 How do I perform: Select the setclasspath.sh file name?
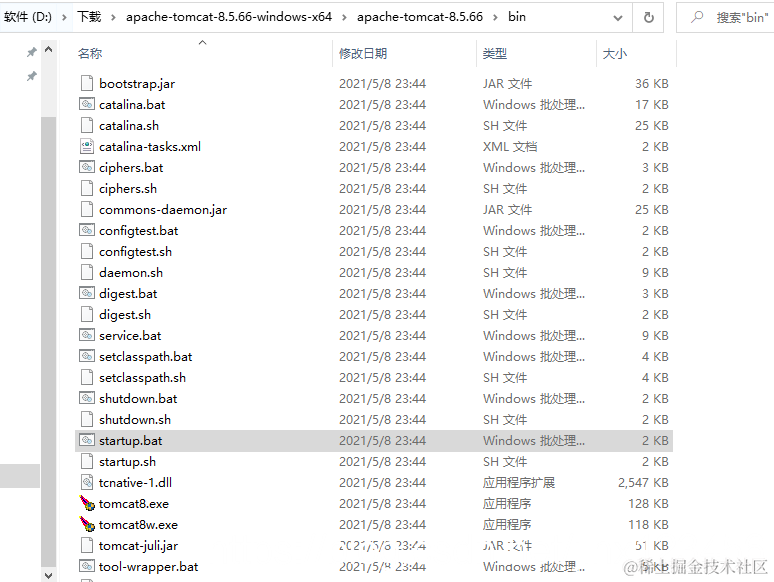143,378
